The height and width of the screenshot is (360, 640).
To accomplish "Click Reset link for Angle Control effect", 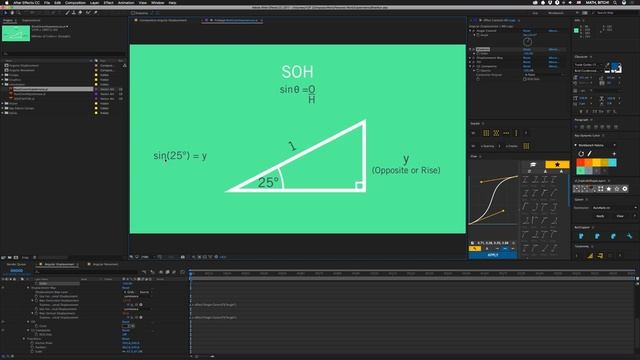I will tap(527, 31).
